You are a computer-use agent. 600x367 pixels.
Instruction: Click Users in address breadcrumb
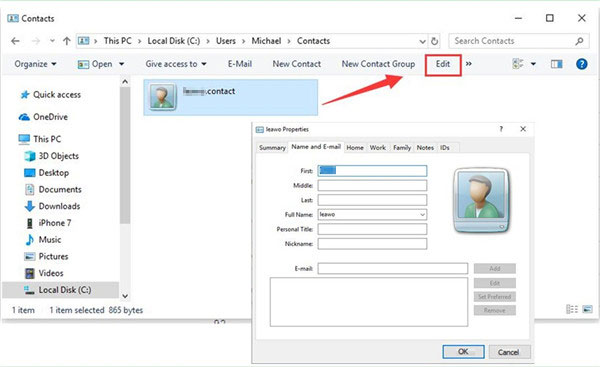[226, 41]
